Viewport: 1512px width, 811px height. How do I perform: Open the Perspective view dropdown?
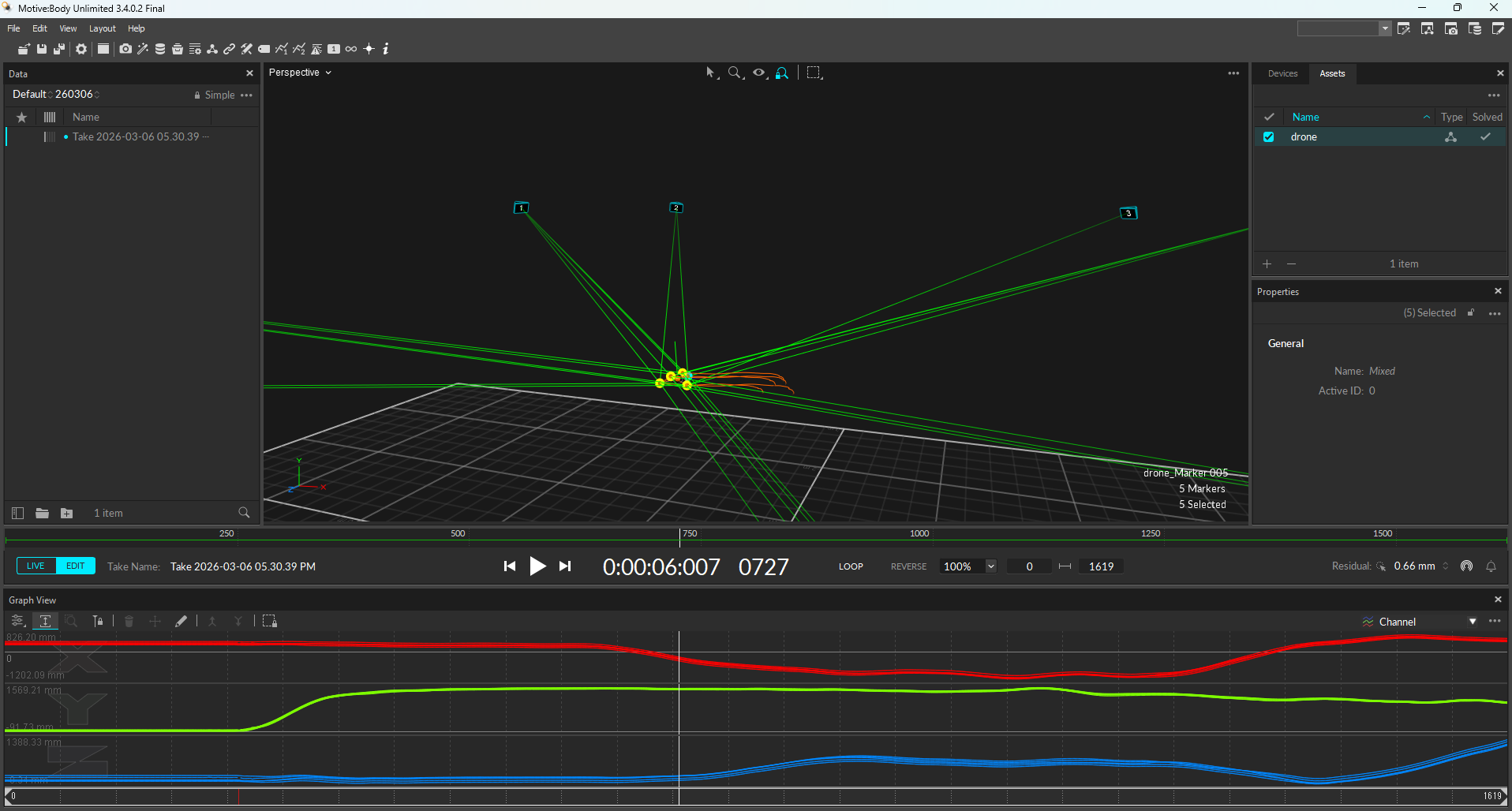pyautogui.click(x=300, y=73)
